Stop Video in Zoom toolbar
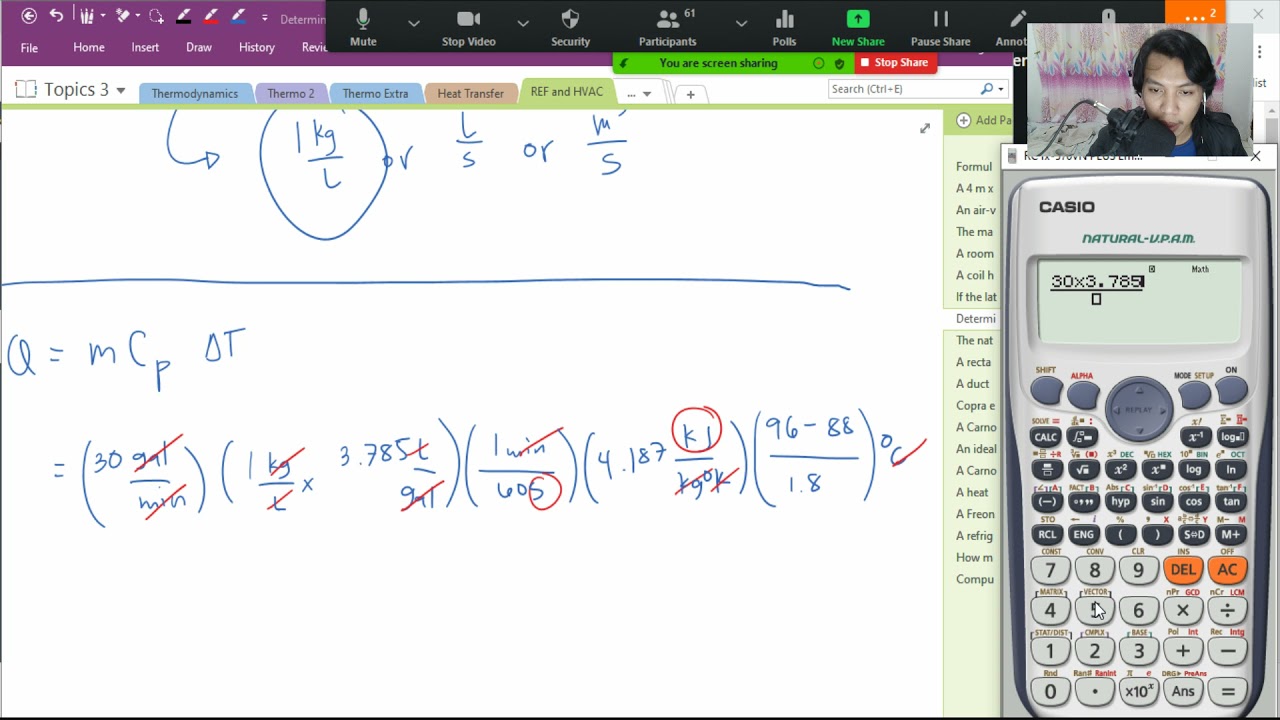This screenshot has height=720, width=1280. (x=468, y=28)
